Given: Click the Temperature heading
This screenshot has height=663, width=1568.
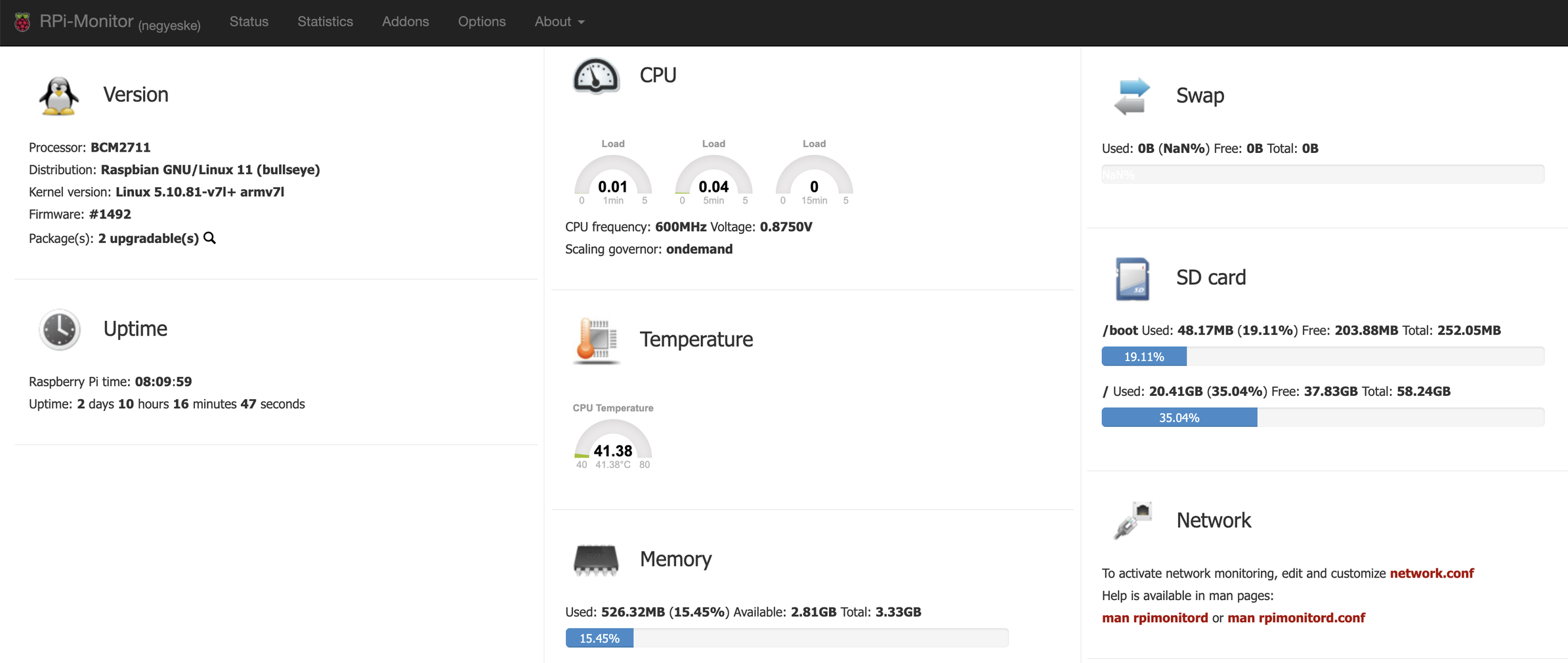Looking at the screenshot, I should 696,339.
